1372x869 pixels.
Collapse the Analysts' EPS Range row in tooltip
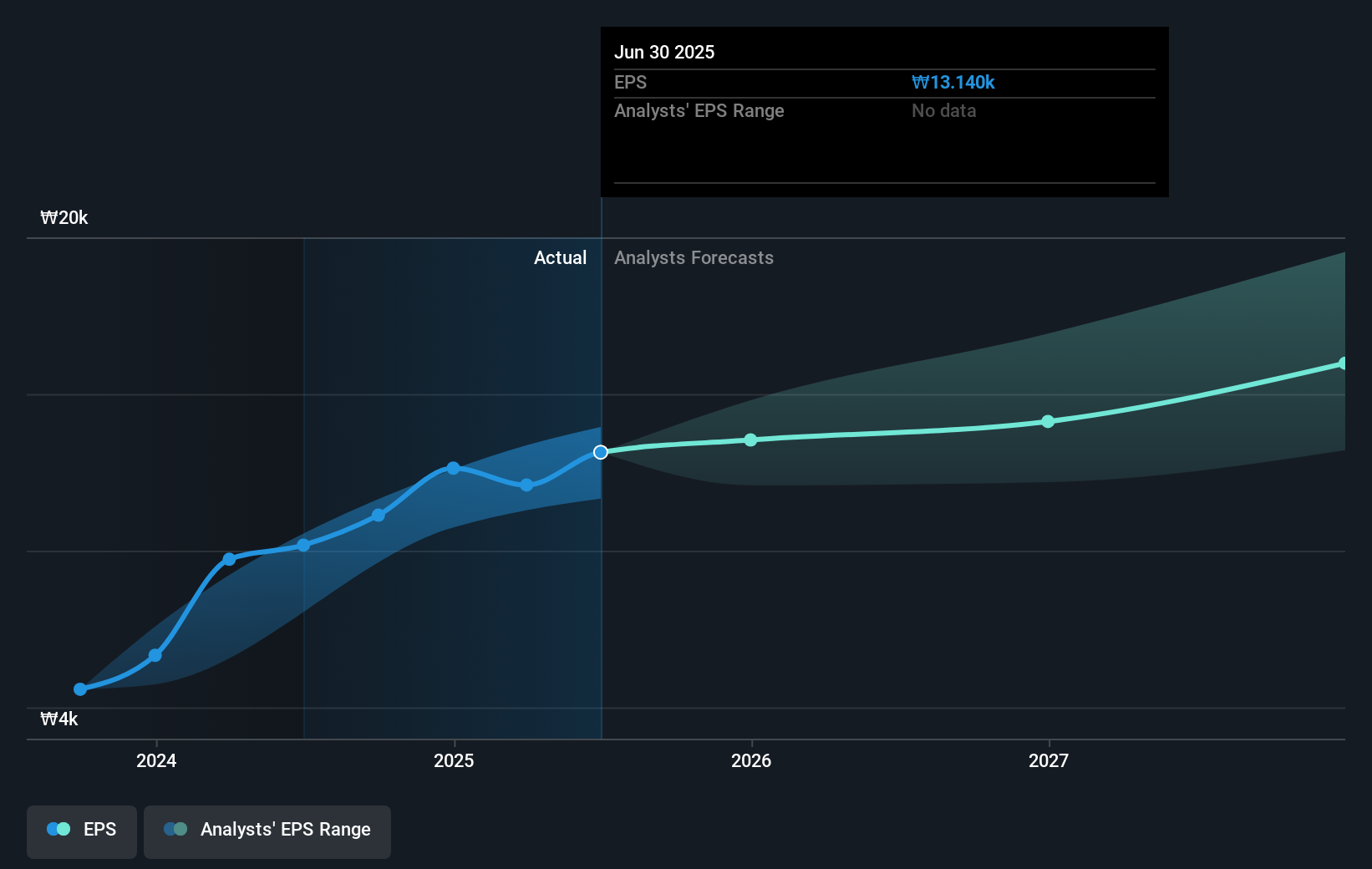click(699, 110)
